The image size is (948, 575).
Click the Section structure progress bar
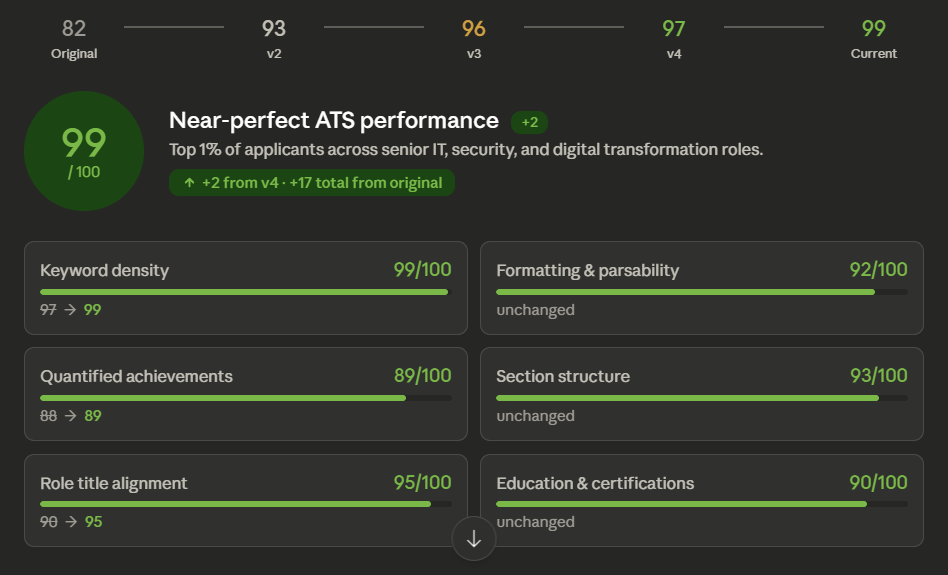[701, 398]
